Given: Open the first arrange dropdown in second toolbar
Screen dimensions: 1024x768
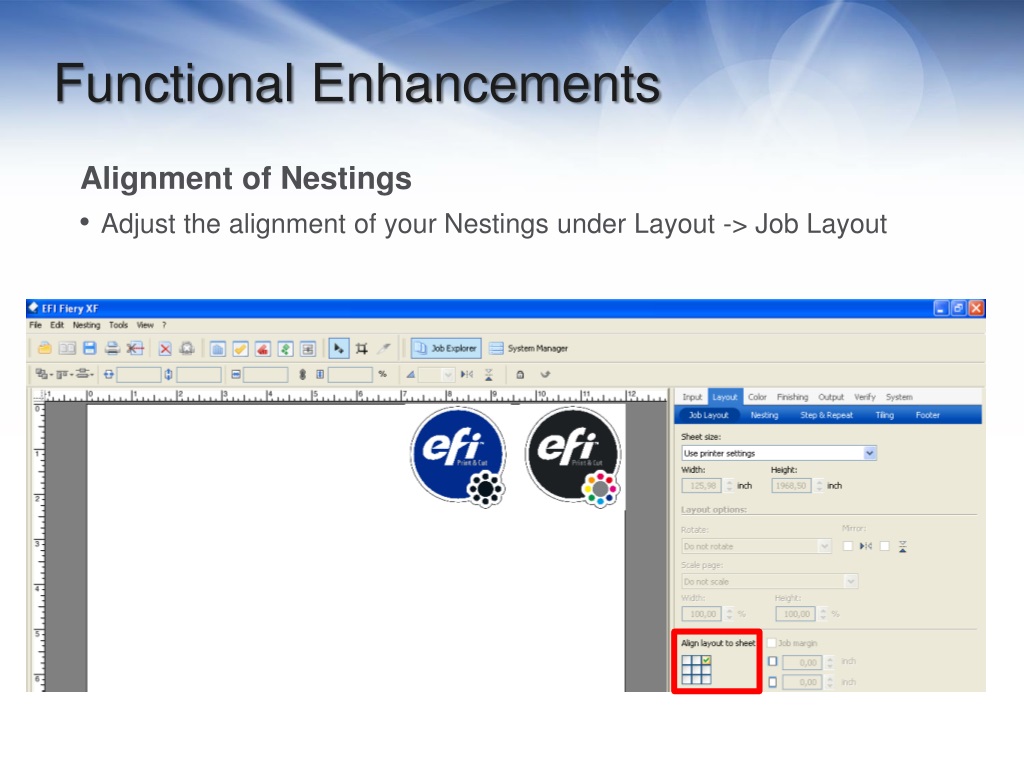Looking at the screenshot, I should (x=44, y=374).
